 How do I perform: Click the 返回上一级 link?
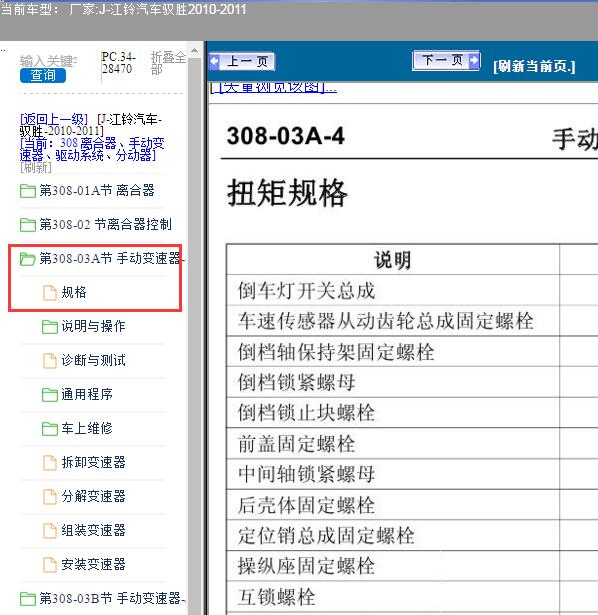(54, 119)
